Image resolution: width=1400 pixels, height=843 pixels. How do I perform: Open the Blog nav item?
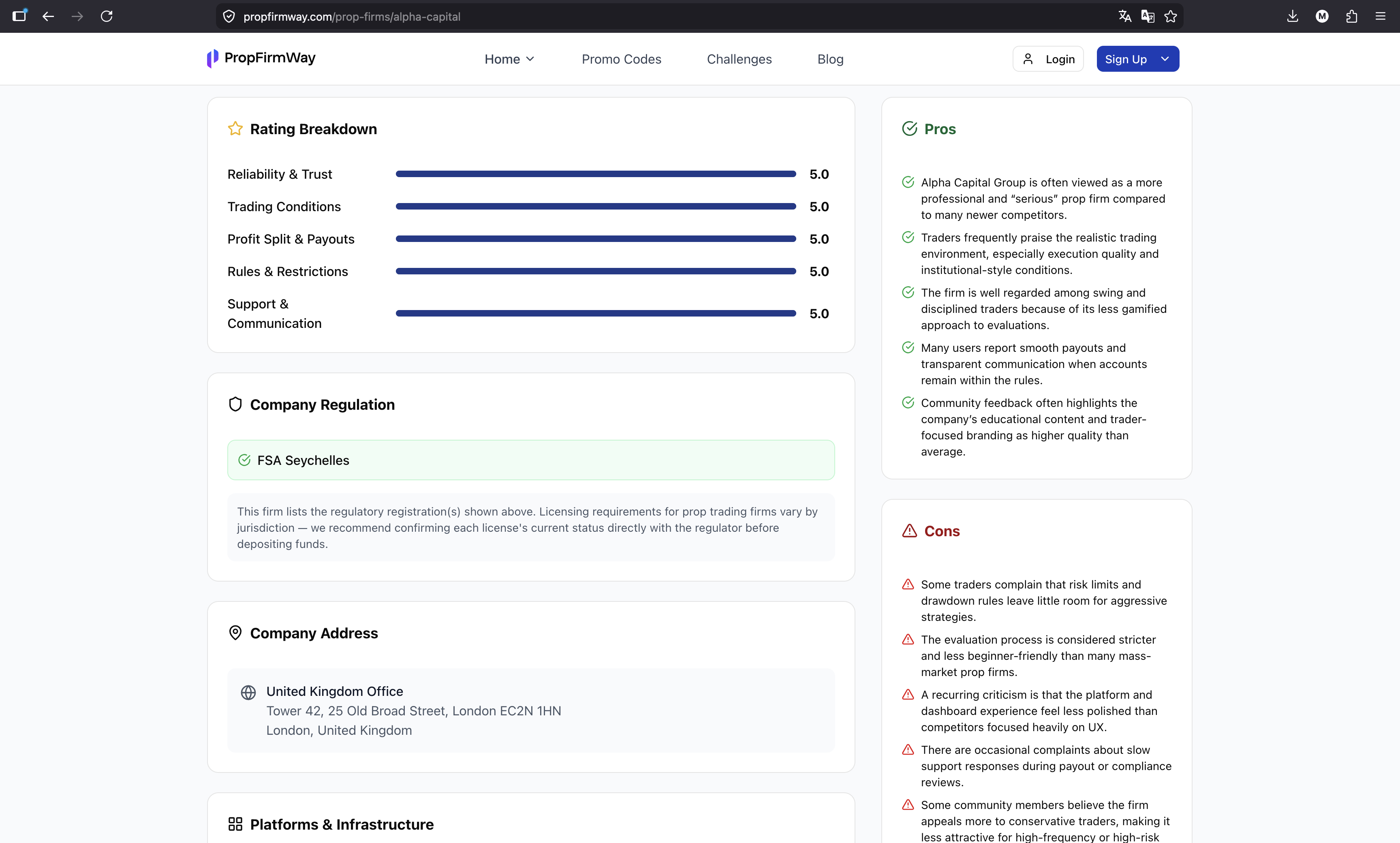click(x=830, y=59)
